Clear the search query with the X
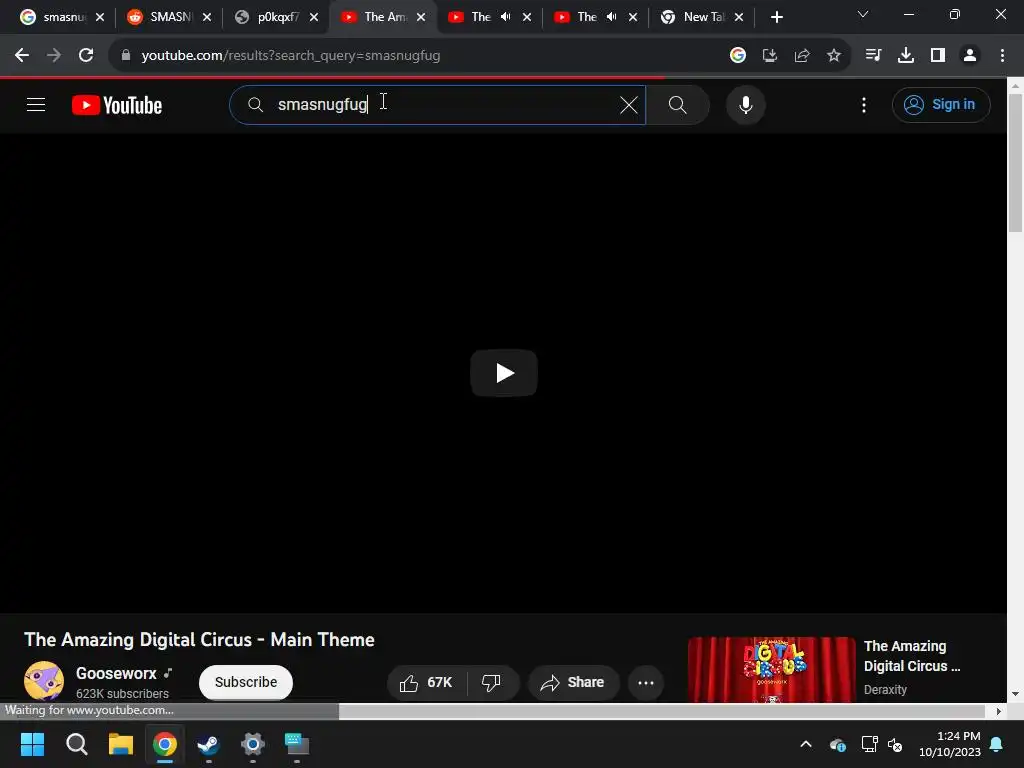 click(x=628, y=104)
